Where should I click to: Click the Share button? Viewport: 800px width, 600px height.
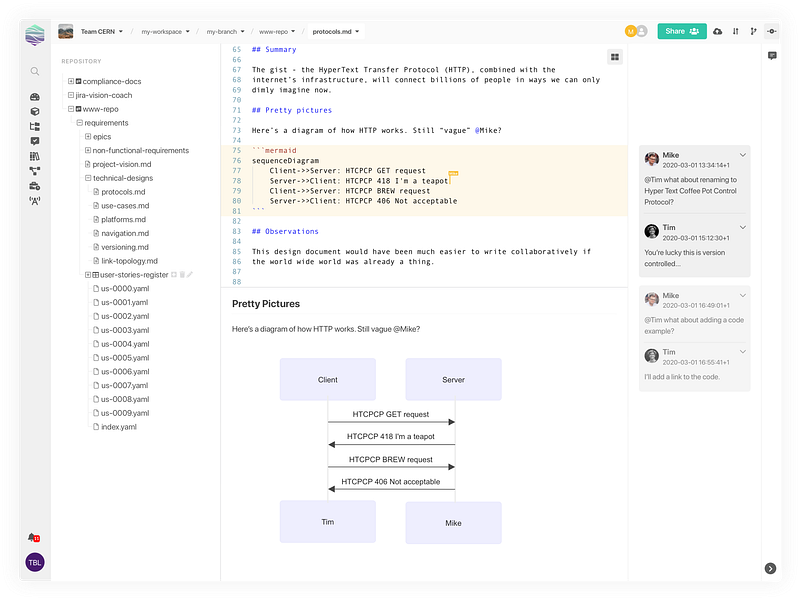point(682,32)
